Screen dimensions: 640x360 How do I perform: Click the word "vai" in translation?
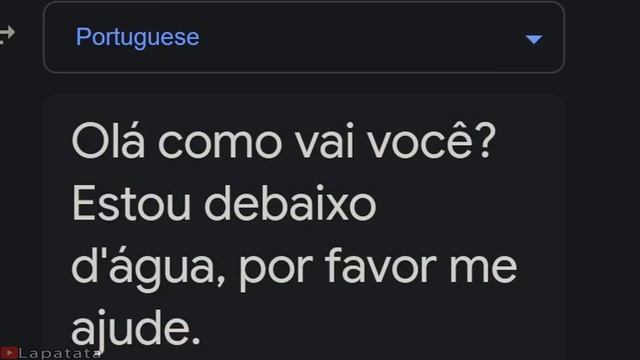[x=324, y=141]
